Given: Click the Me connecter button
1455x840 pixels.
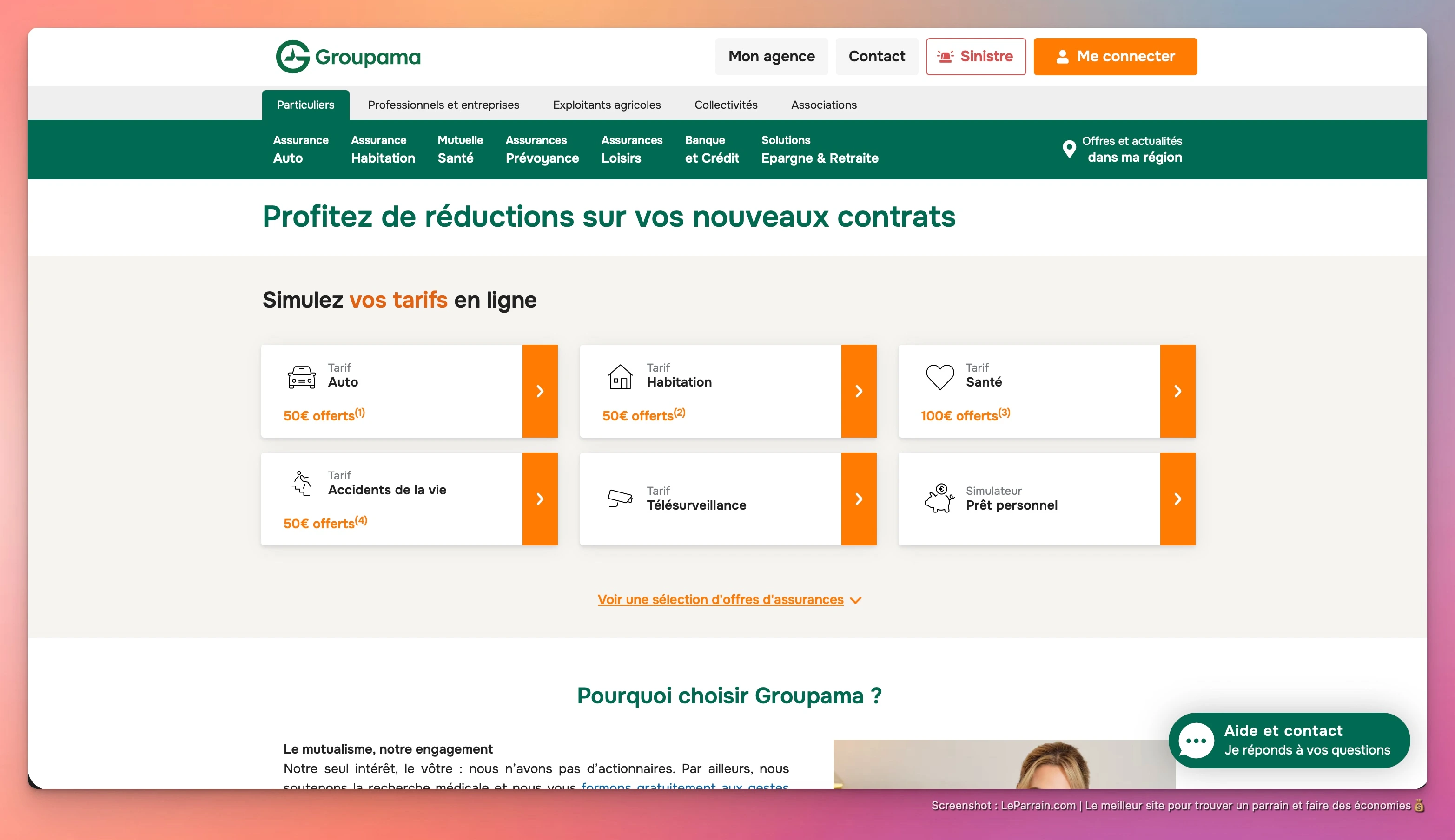Looking at the screenshot, I should pos(1115,56).
